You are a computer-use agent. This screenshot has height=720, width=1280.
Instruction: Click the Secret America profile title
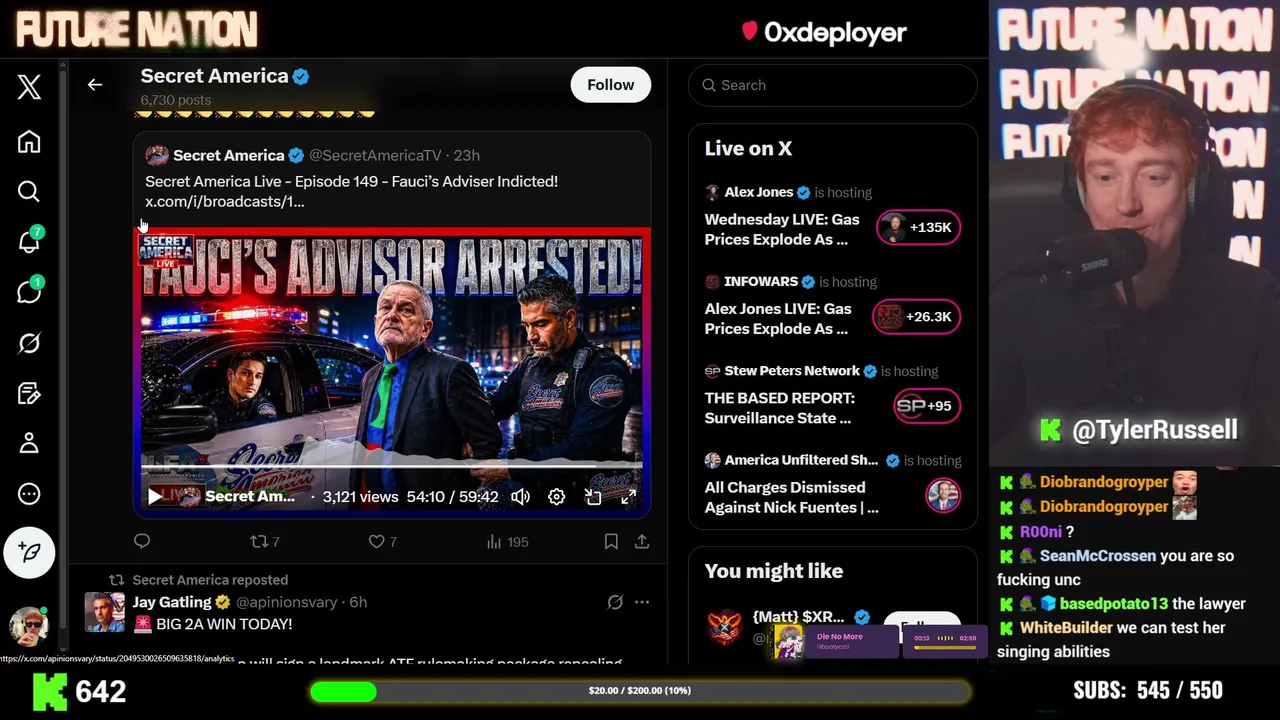pos(214,76)
